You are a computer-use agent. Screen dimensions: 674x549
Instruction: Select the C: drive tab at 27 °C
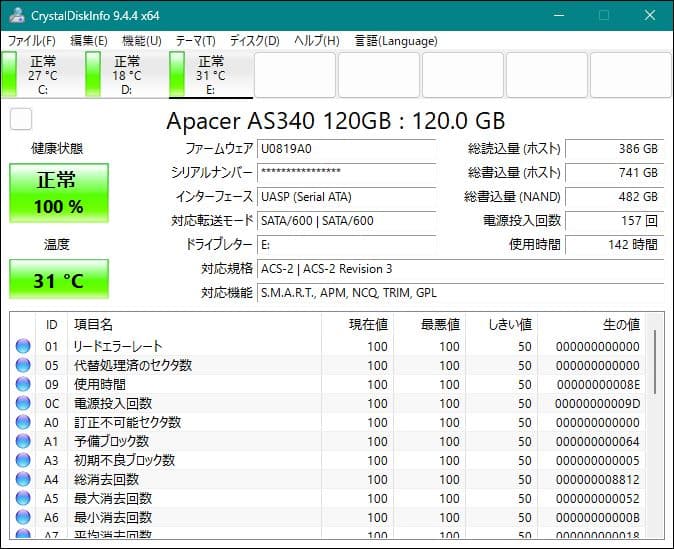42,74
